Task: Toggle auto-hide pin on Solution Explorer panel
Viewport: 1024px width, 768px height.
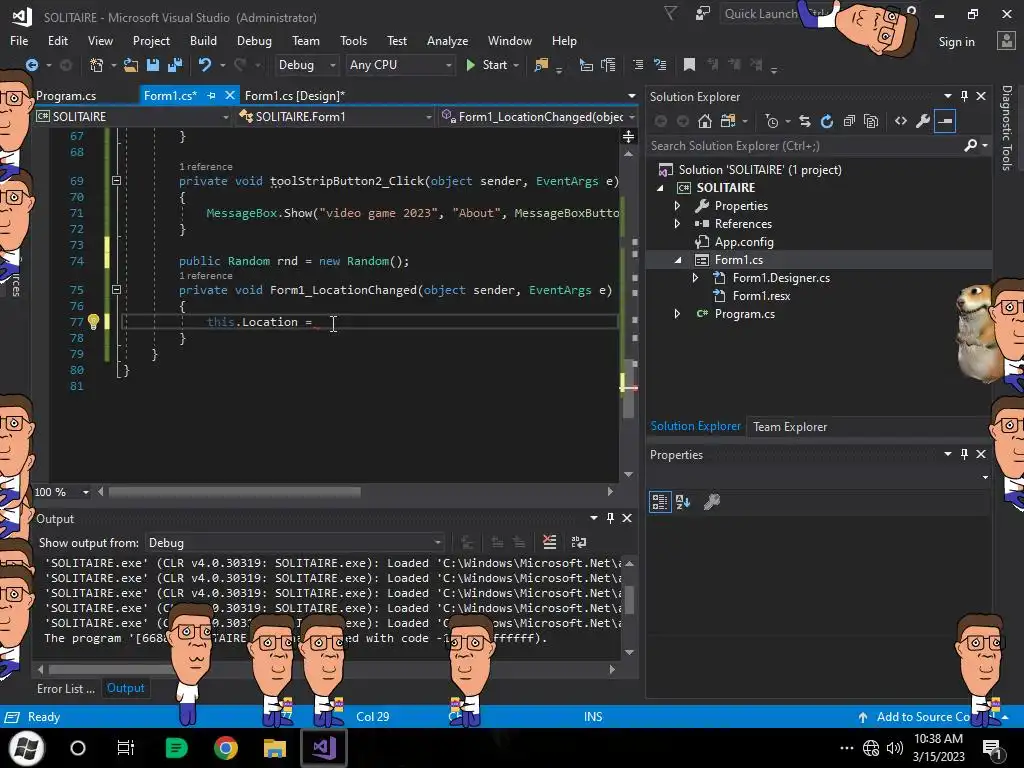Action: pyautogui.click(x=965, y=96)
